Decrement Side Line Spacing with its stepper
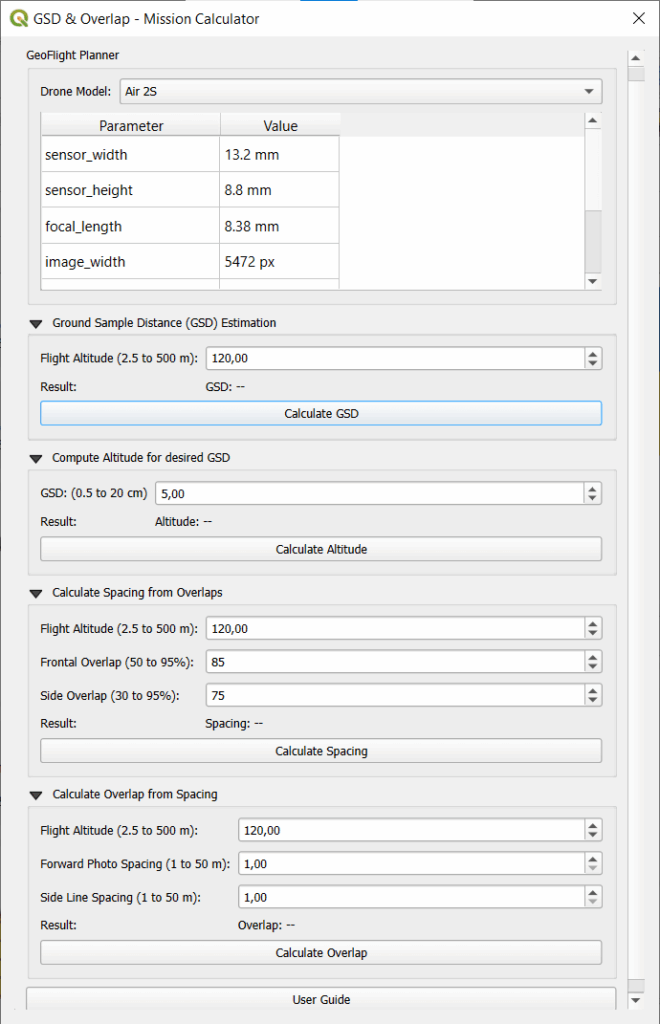The width and height of the screenshot is (660, 1024). [593, 901]
